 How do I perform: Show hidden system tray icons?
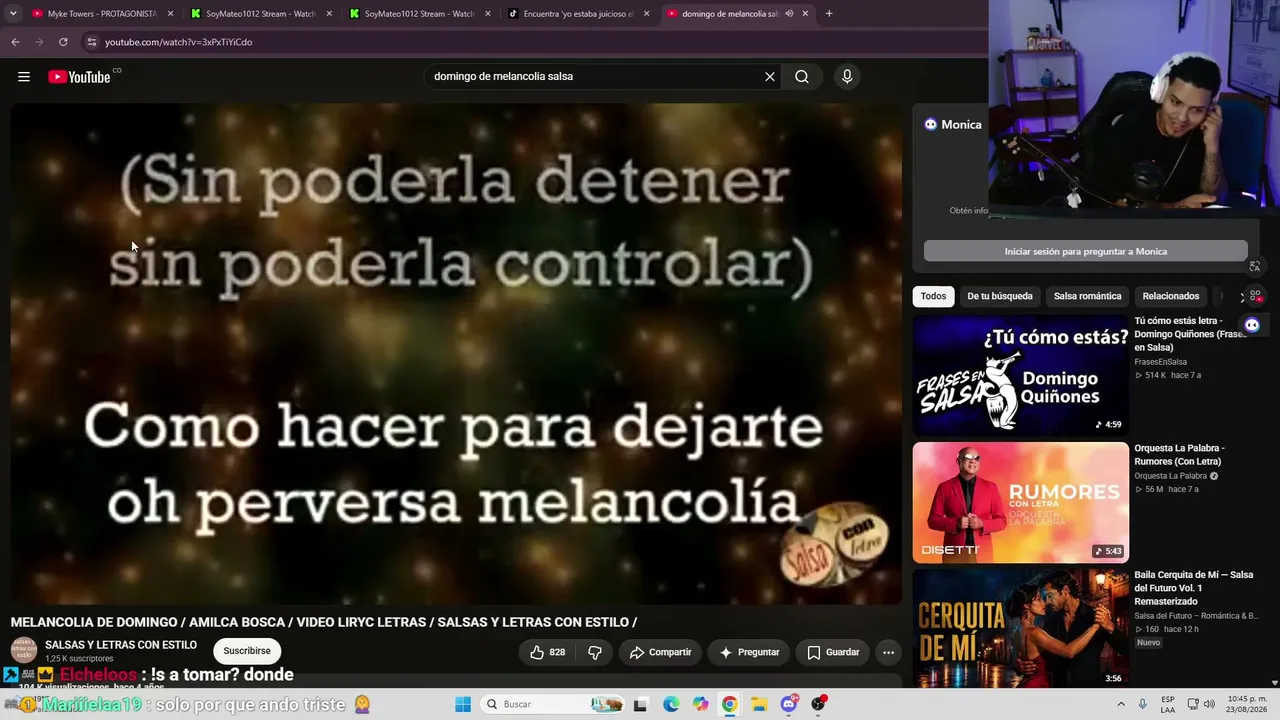[1120, 704]
